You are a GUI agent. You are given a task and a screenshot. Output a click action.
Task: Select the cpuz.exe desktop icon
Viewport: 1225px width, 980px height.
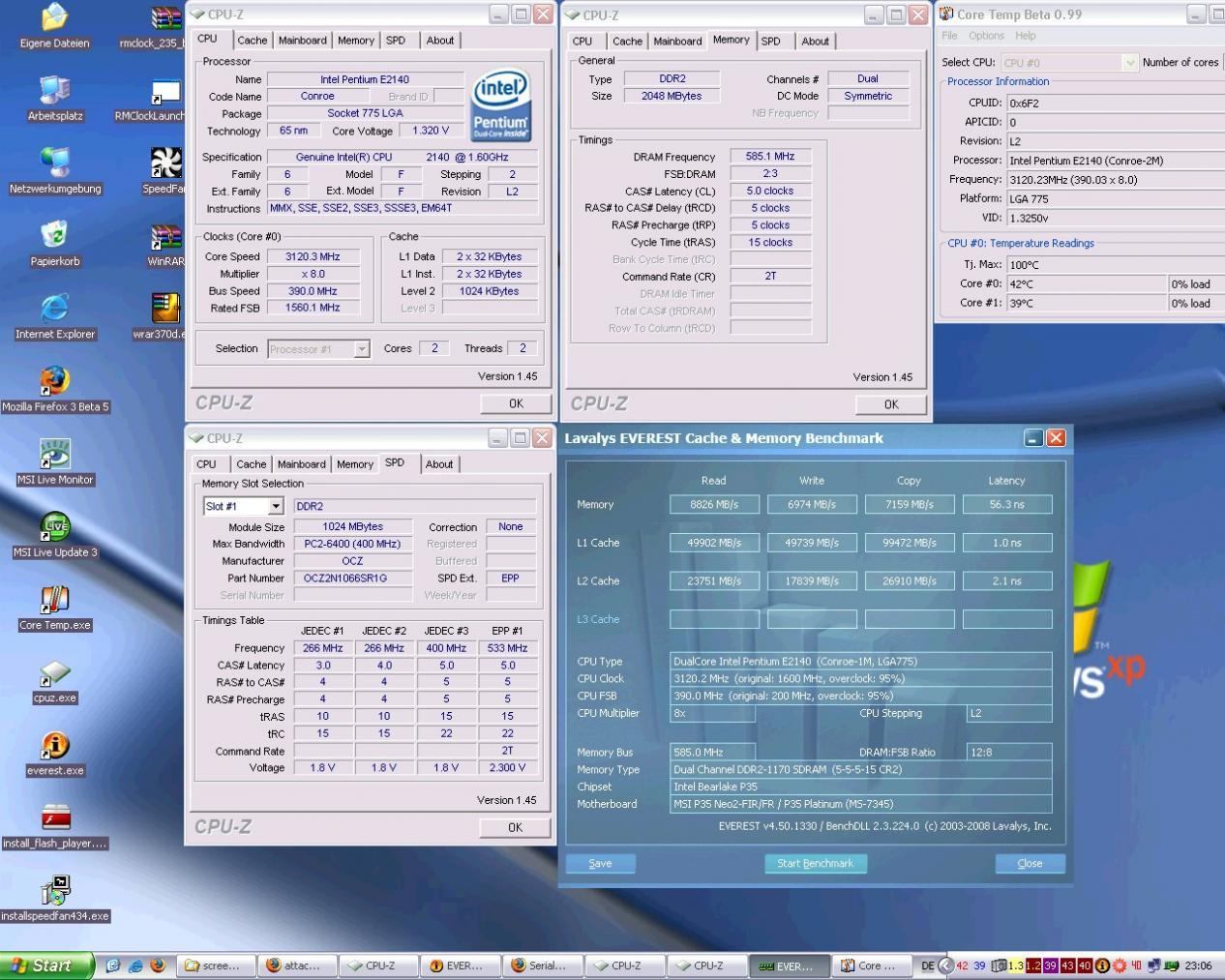pos(55,680)
